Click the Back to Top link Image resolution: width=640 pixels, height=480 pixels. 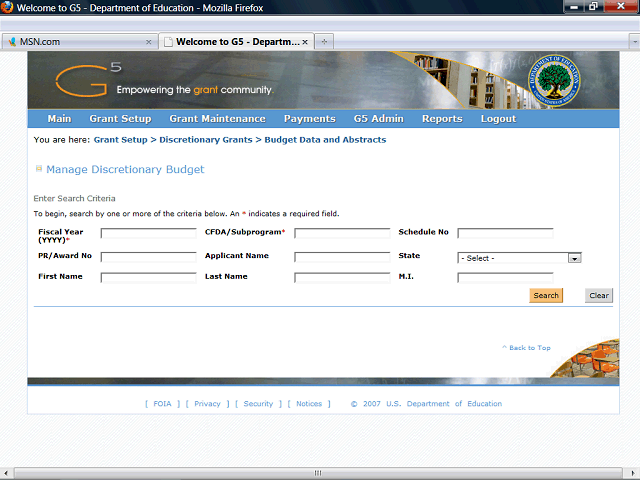526,348
